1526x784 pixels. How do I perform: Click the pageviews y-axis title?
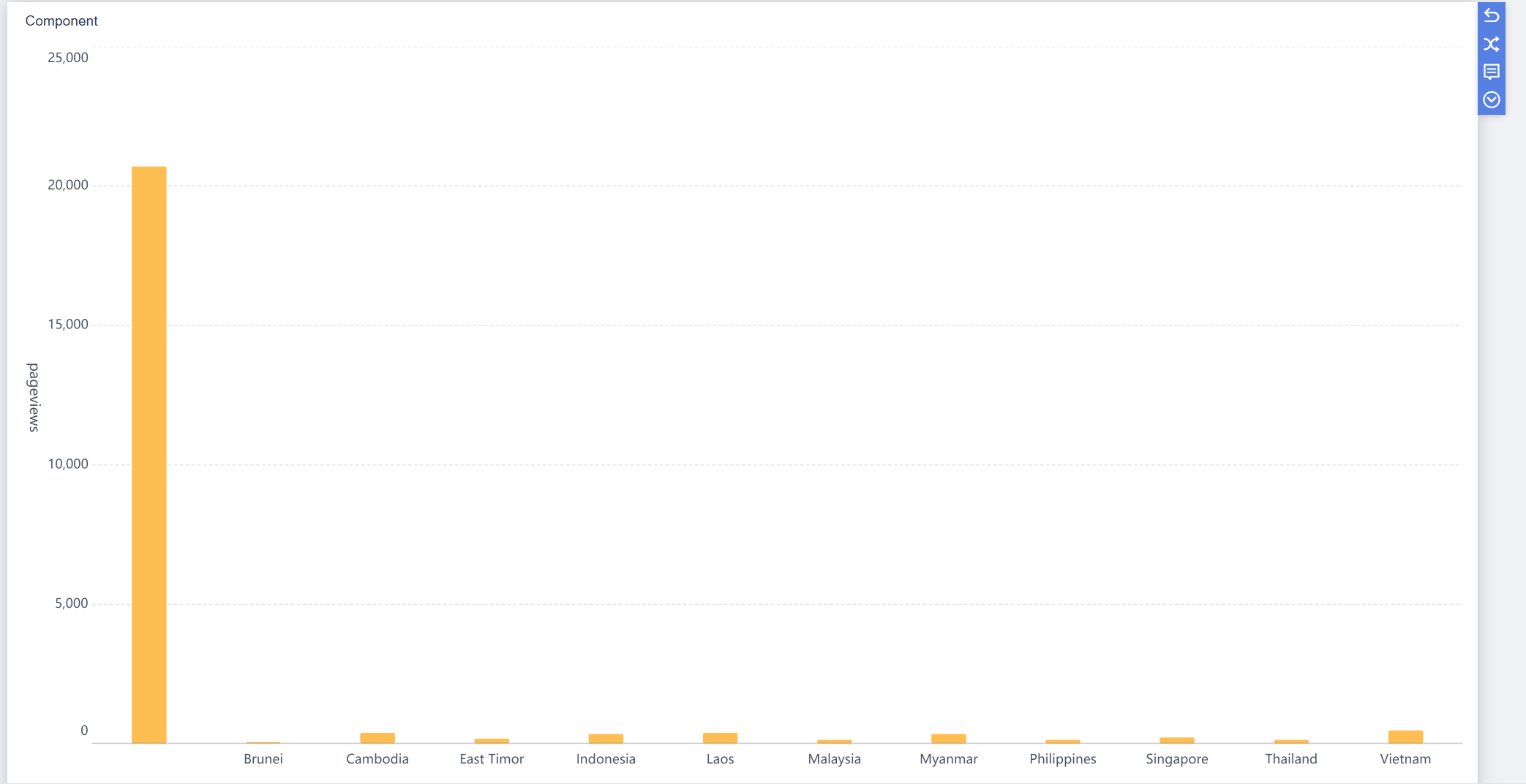click(x=34, y=397)
